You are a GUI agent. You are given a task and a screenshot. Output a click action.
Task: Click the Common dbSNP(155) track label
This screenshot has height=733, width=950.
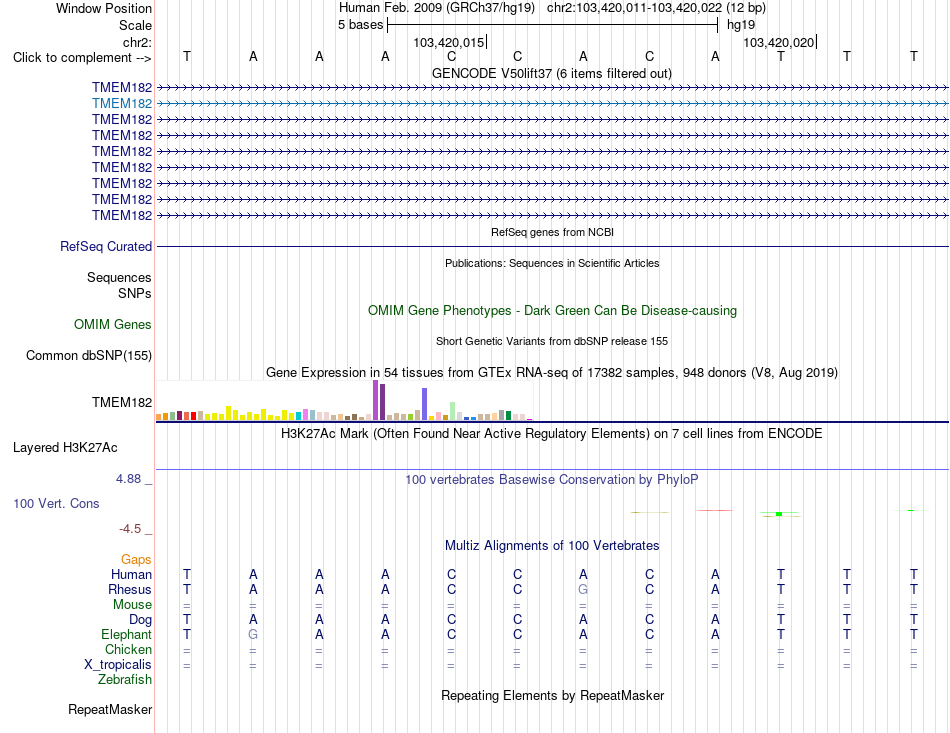(89, 356)
